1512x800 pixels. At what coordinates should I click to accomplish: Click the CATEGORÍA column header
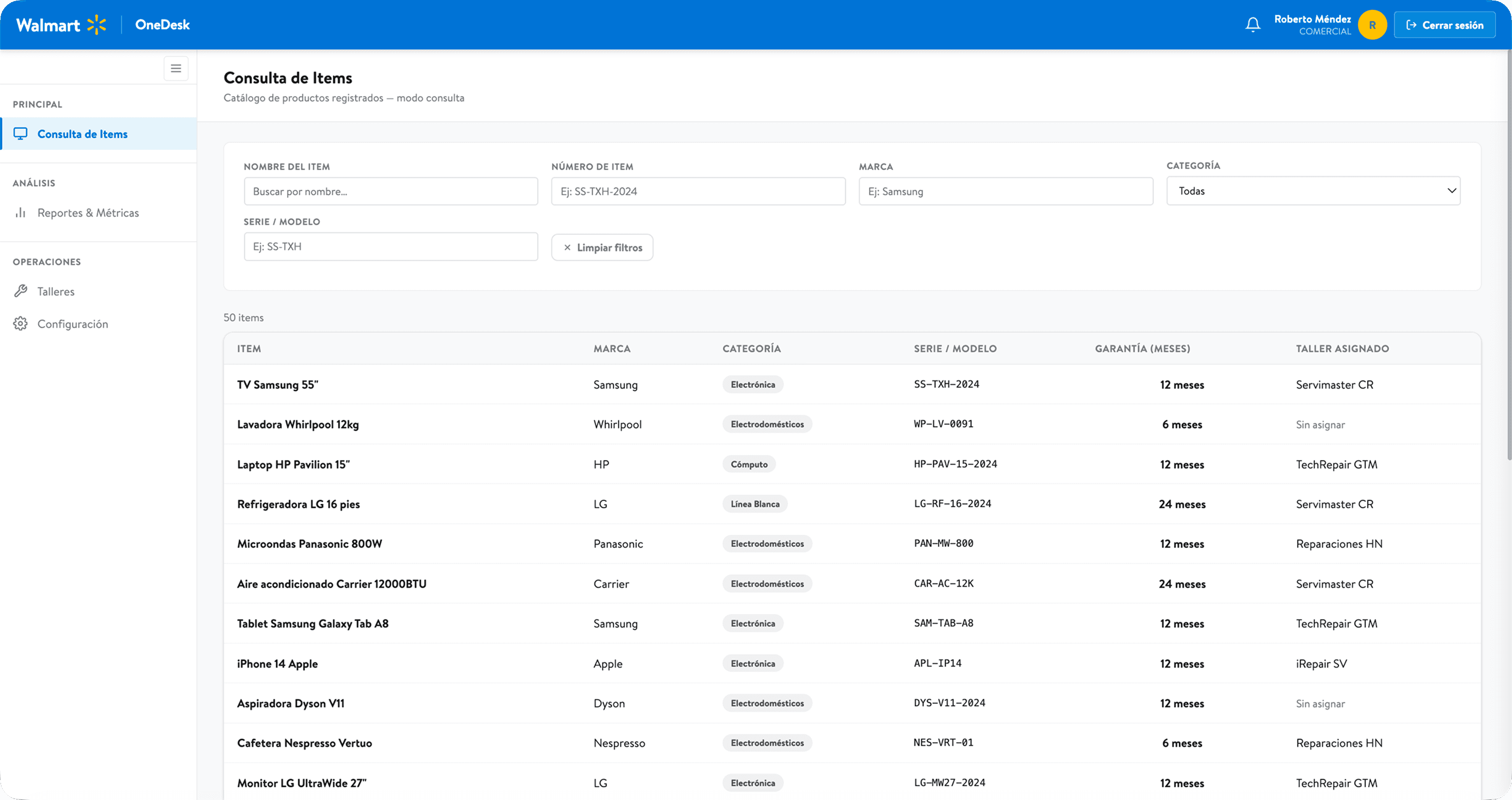751,348
